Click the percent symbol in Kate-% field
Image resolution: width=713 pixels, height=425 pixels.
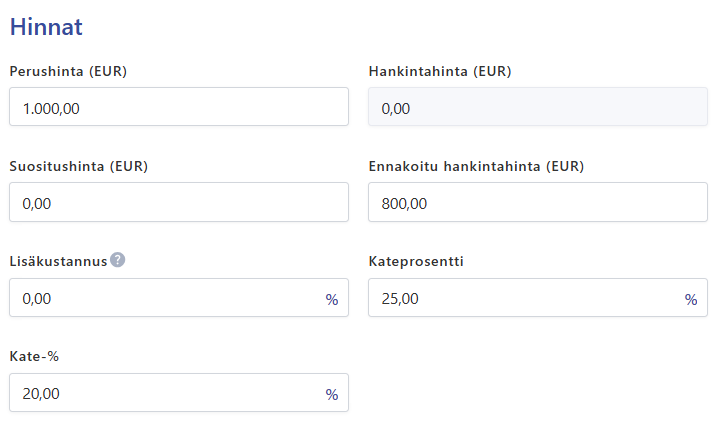pyautogui.click(x=332, y=395)
